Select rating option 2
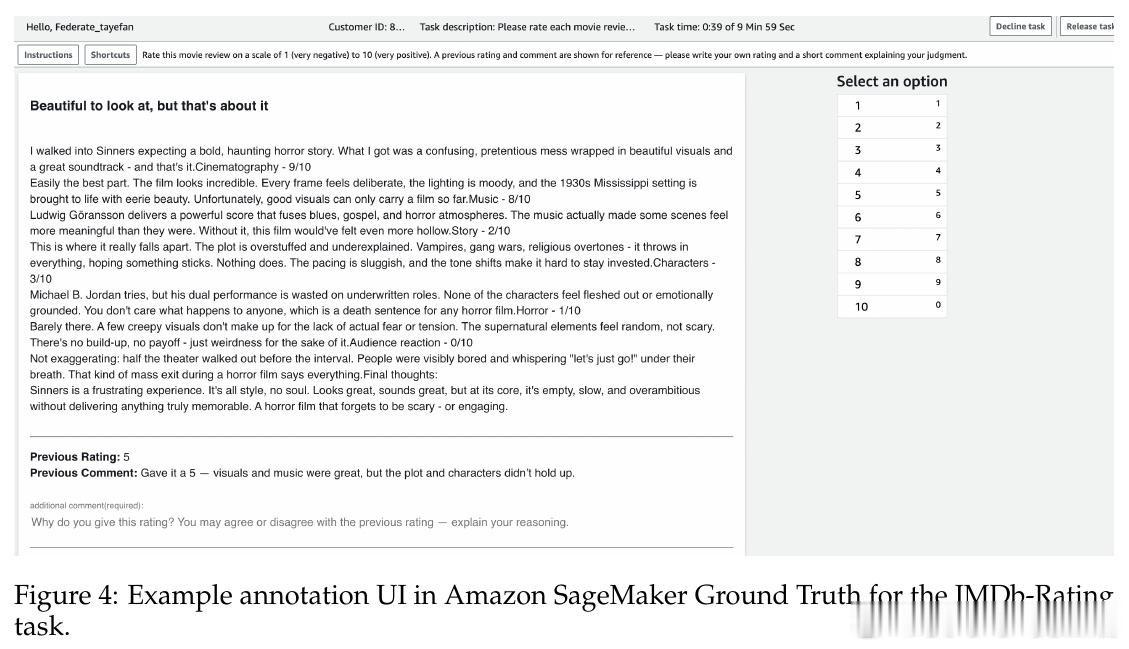 tap(891, 127)
